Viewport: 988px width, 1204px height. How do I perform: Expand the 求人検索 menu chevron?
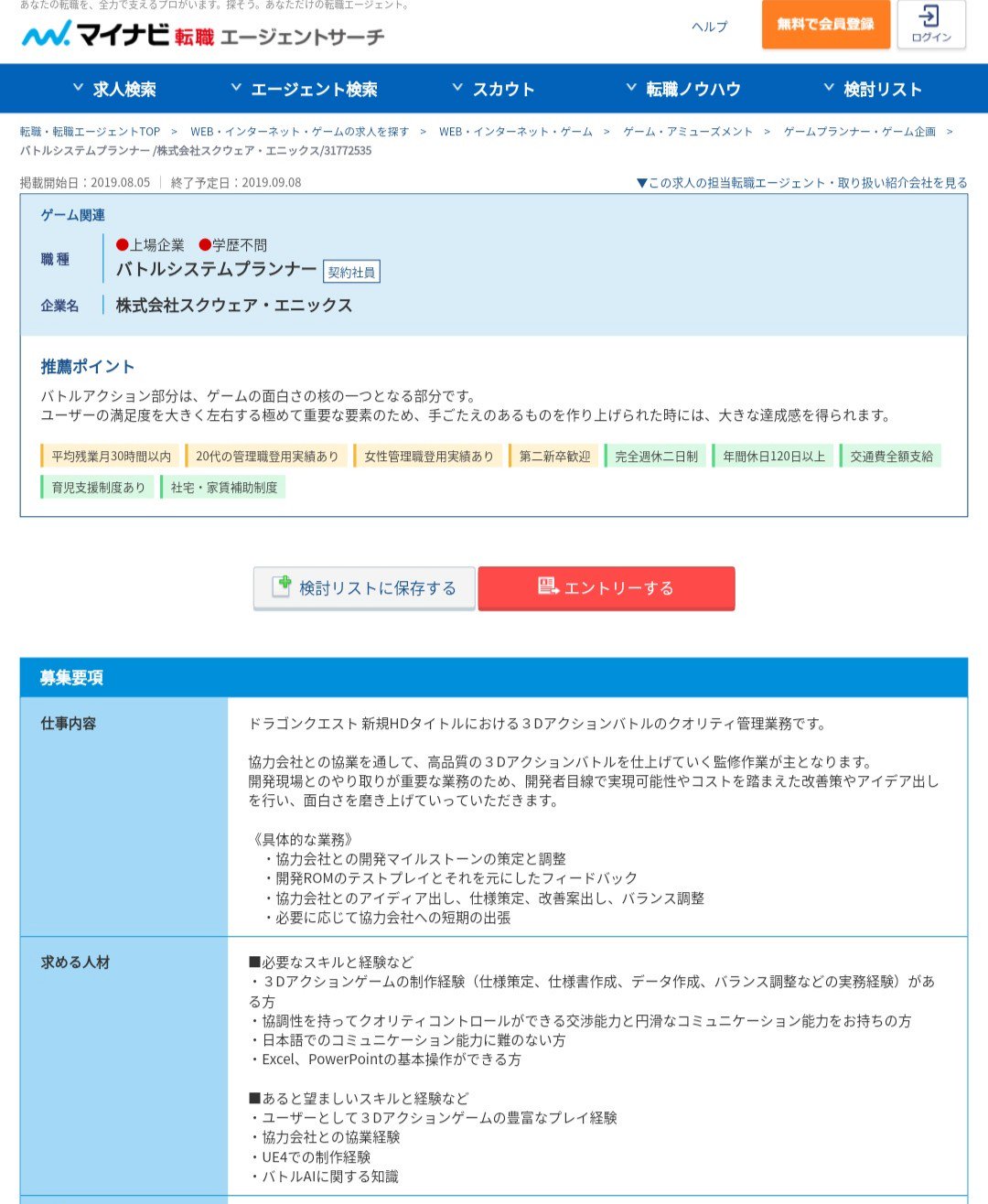click(78, 88)
